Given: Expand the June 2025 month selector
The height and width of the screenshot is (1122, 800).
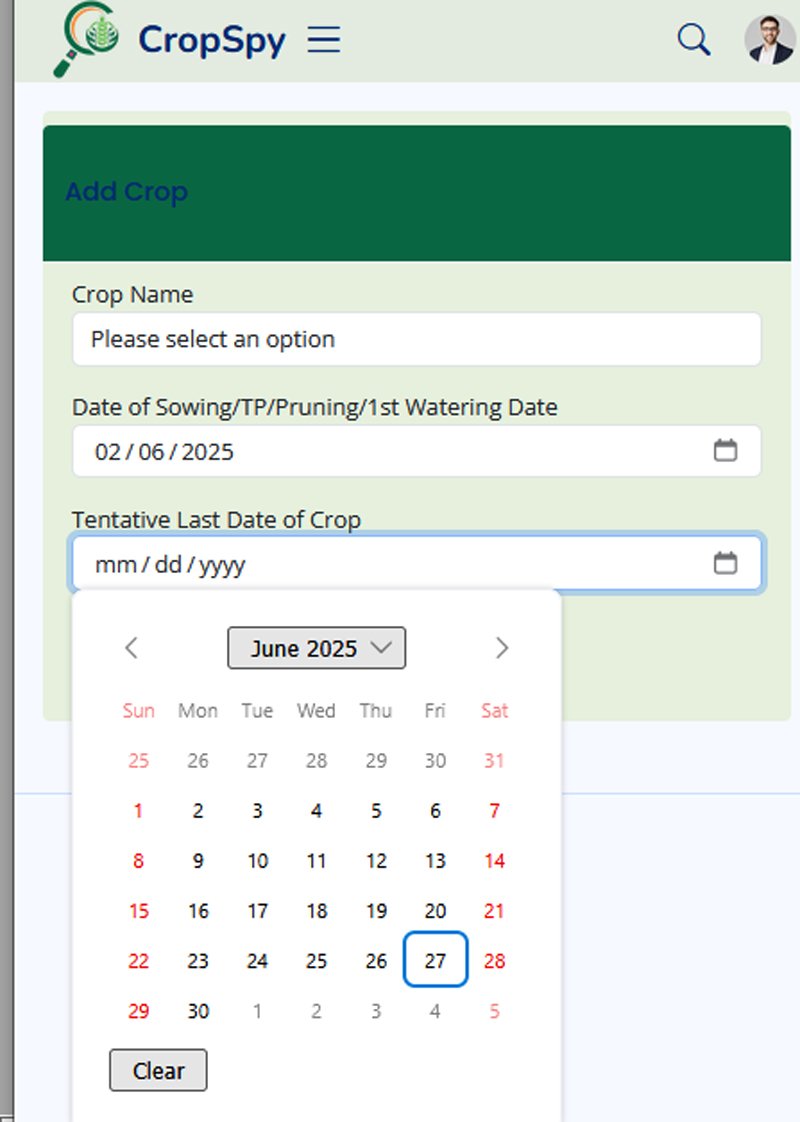Looking at the screenshot, I should [316, 648].
